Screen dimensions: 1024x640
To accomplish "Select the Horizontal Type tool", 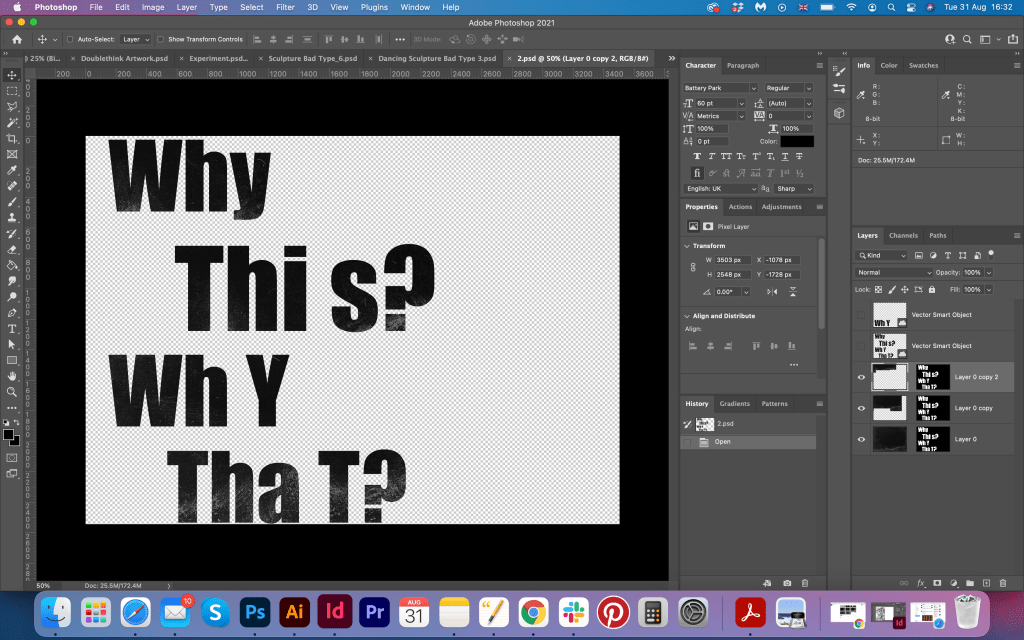I will click(x=12, y=328).
